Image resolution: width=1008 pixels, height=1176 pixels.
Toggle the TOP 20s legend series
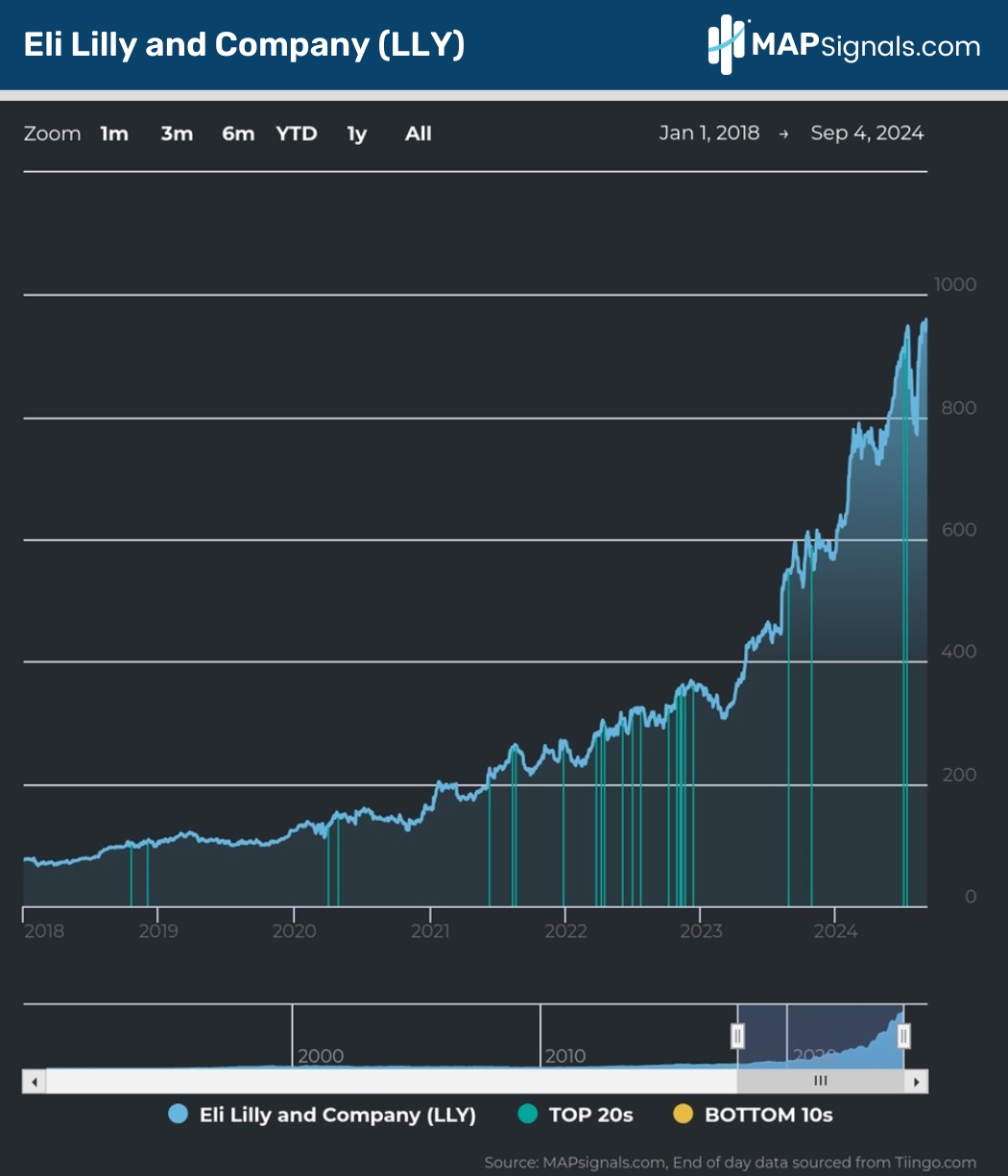click(x=575, y=1115)
